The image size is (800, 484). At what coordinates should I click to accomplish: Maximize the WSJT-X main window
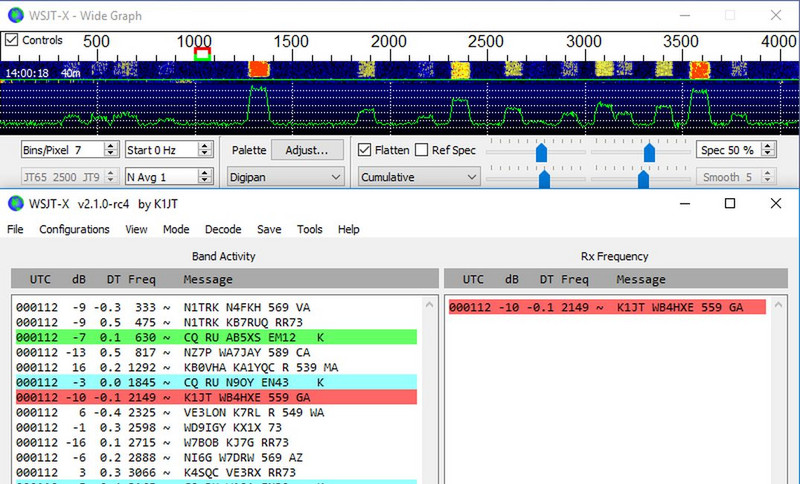click(730, 203)
